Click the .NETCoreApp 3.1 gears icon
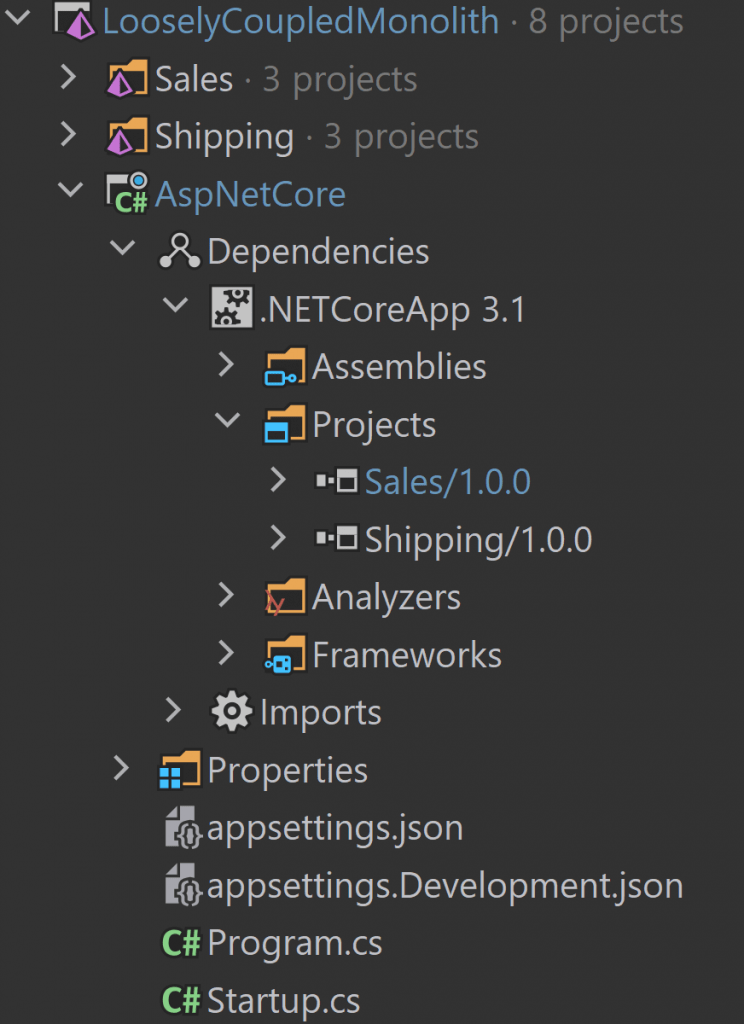The width and height of the screenshot is (744, 1024). point(231,308)
